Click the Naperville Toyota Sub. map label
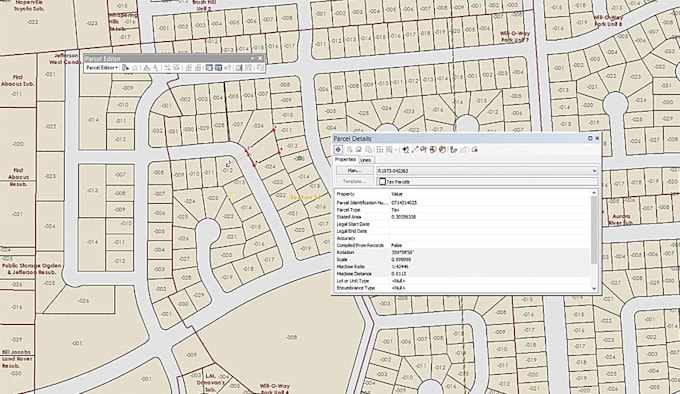 coord(29,5)
